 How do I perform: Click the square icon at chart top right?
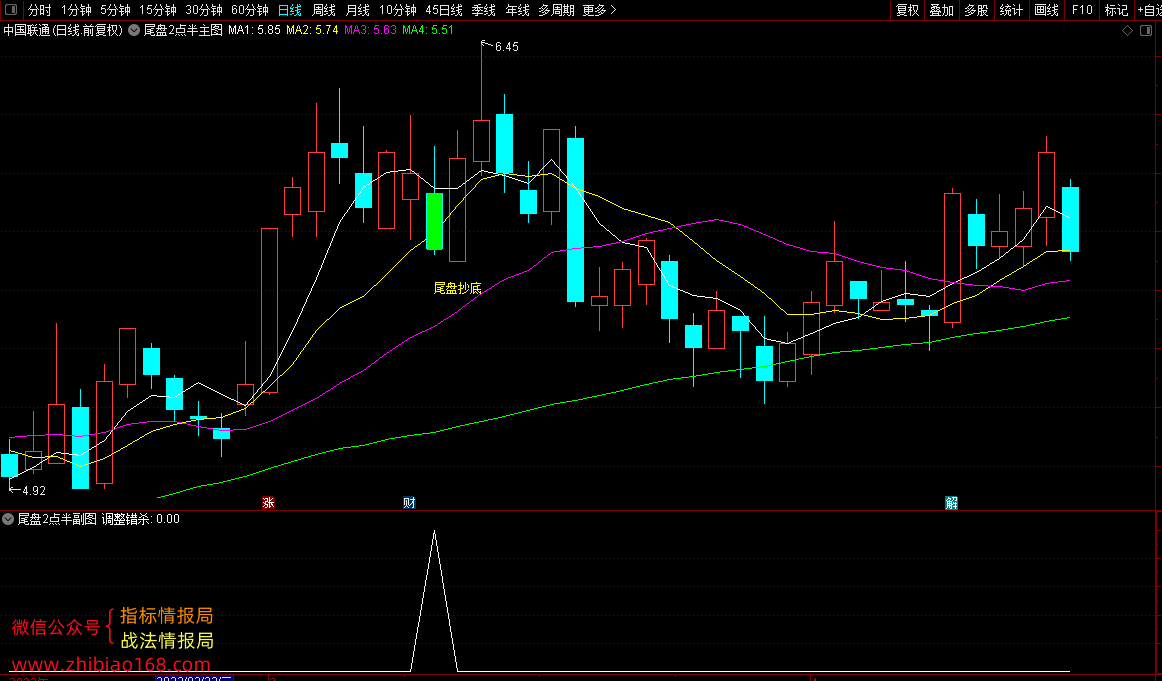pyautogui.click(x=1148, y=30)
